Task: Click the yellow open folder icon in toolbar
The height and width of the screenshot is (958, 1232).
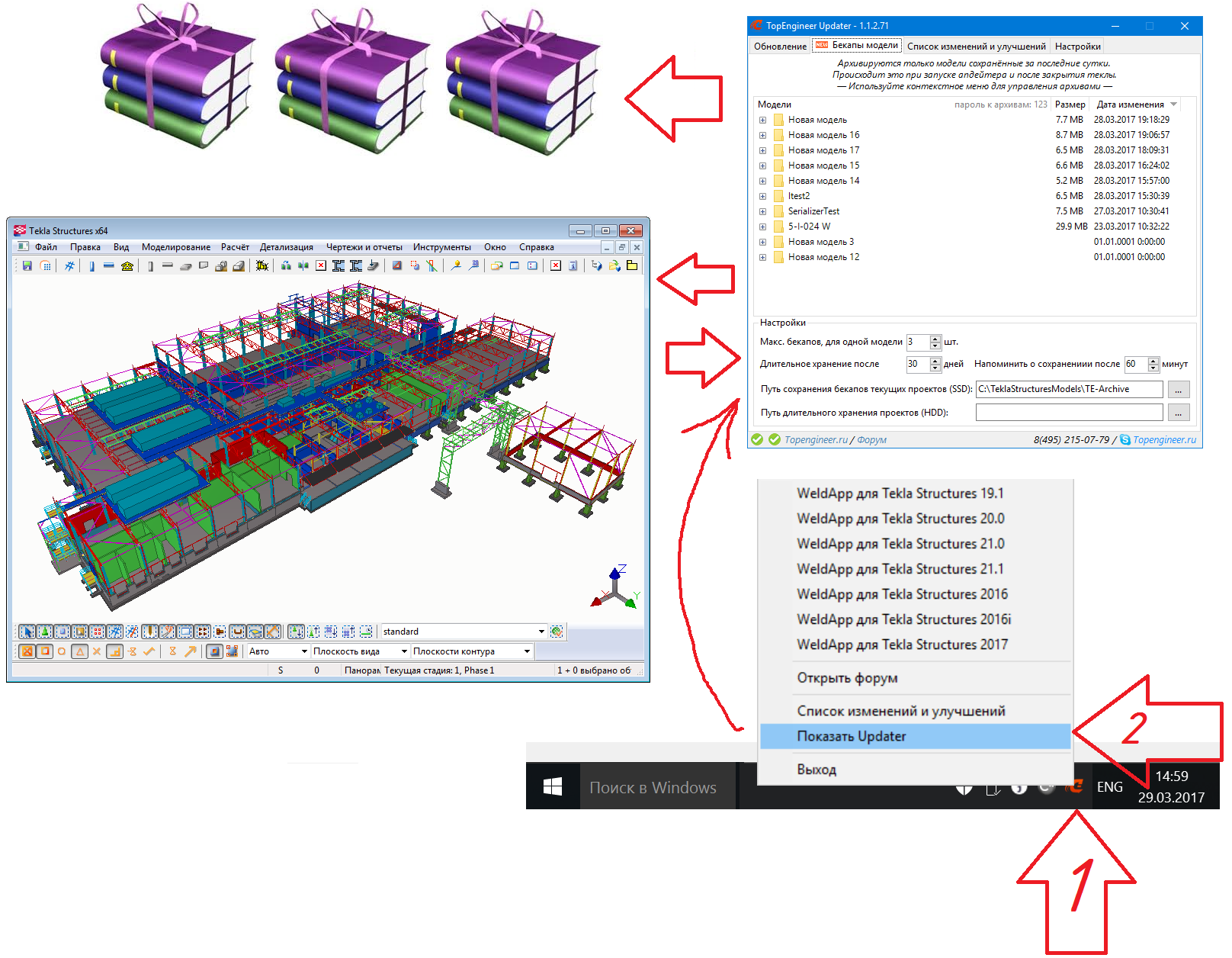Action: (x=632, y=265)
